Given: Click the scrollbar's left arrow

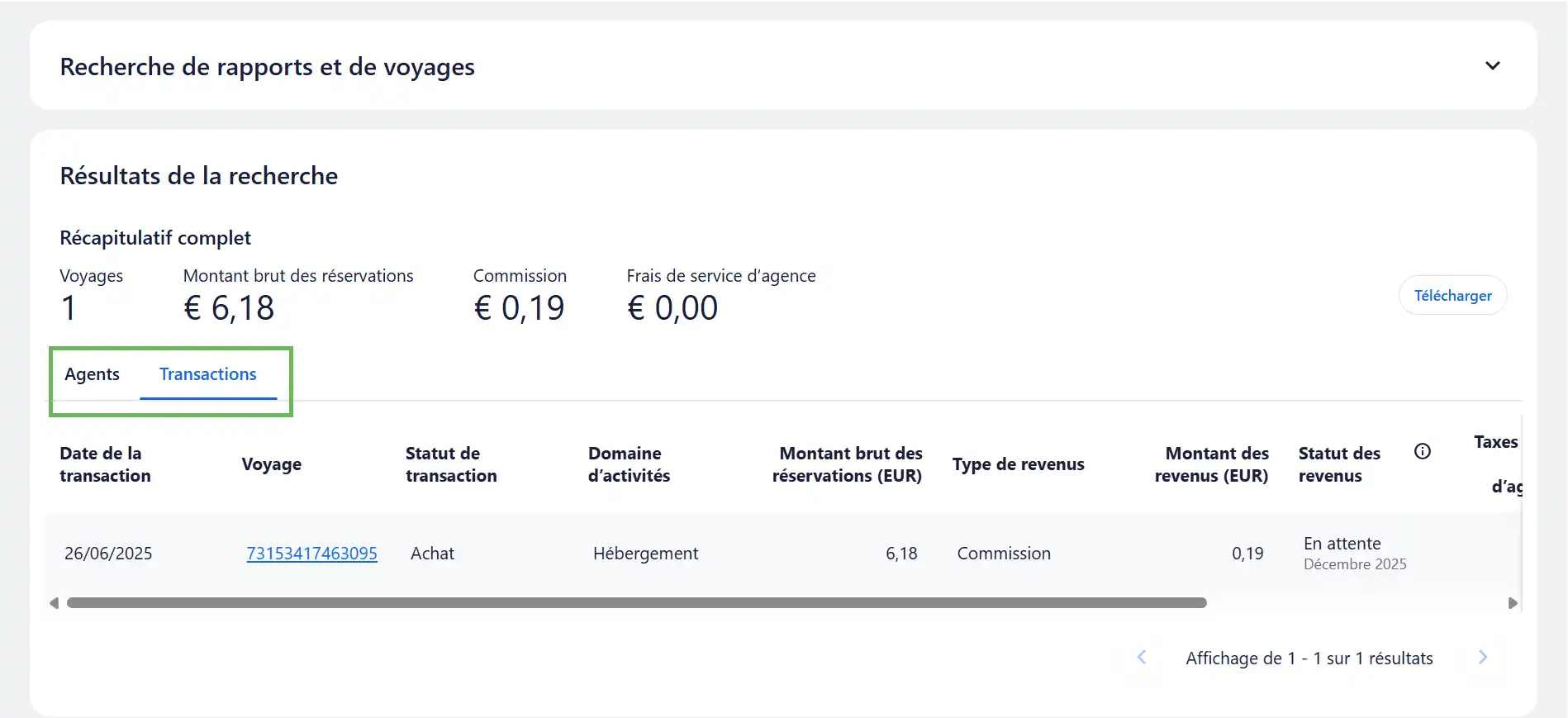Looking at the screenshot, I should click(x=55, y=603).
